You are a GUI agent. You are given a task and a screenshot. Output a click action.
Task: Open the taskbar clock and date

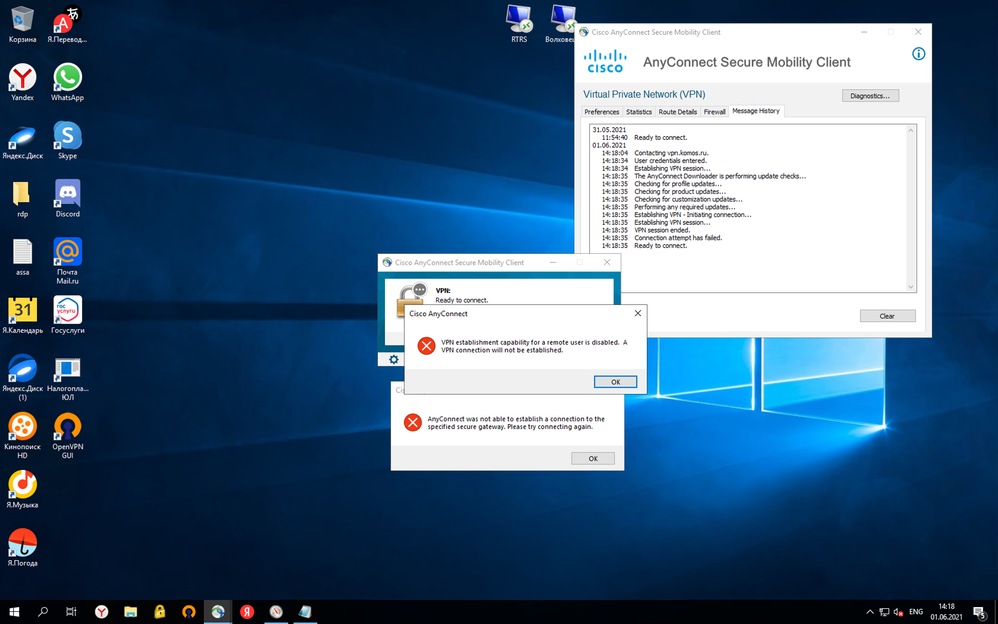pos(946,612)
